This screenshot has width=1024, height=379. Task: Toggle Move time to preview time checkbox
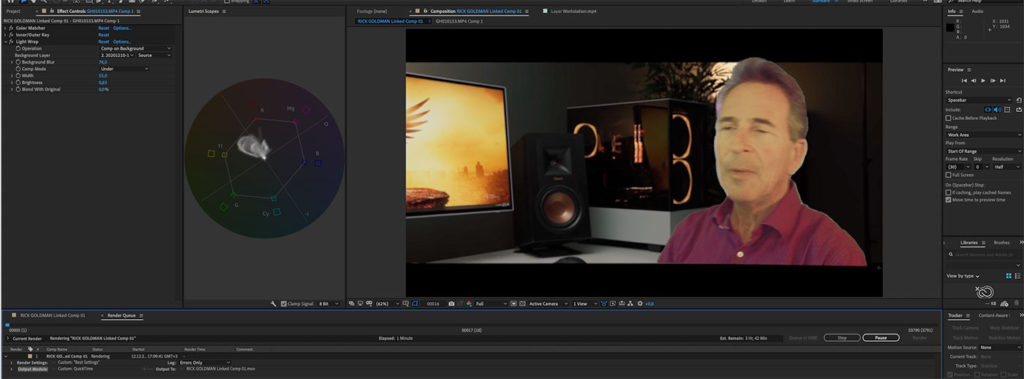pos(948,200)
